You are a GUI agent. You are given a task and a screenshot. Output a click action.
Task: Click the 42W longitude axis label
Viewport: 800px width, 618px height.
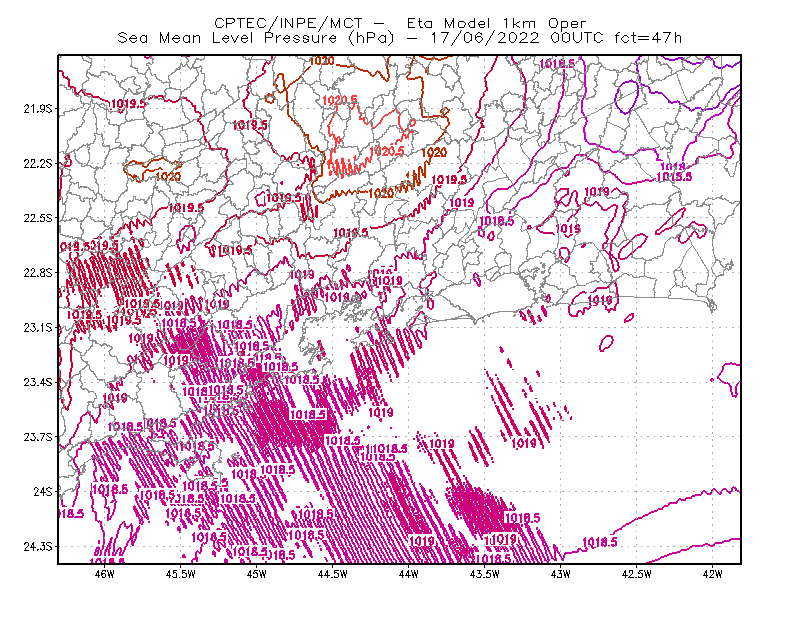(x=712, y=574)
